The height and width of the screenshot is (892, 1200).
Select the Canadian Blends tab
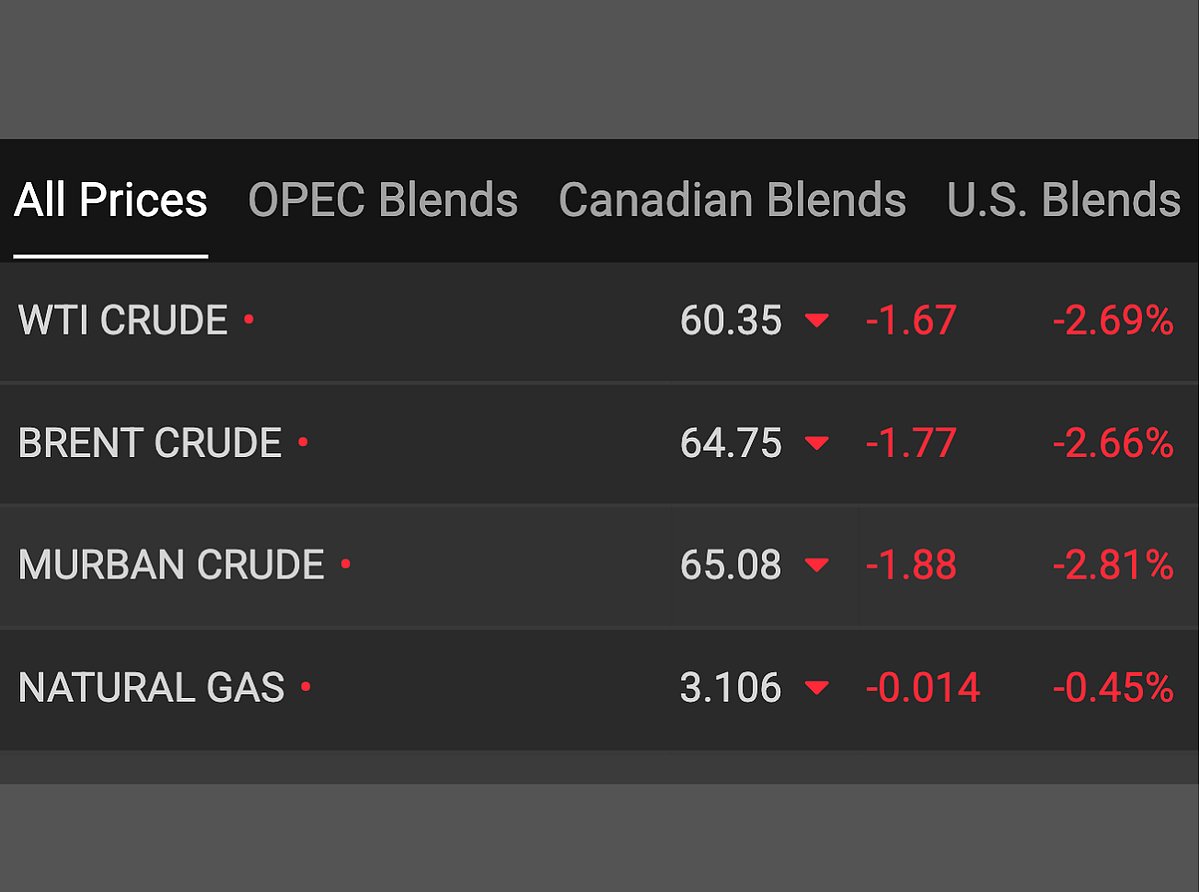point(732,200)
